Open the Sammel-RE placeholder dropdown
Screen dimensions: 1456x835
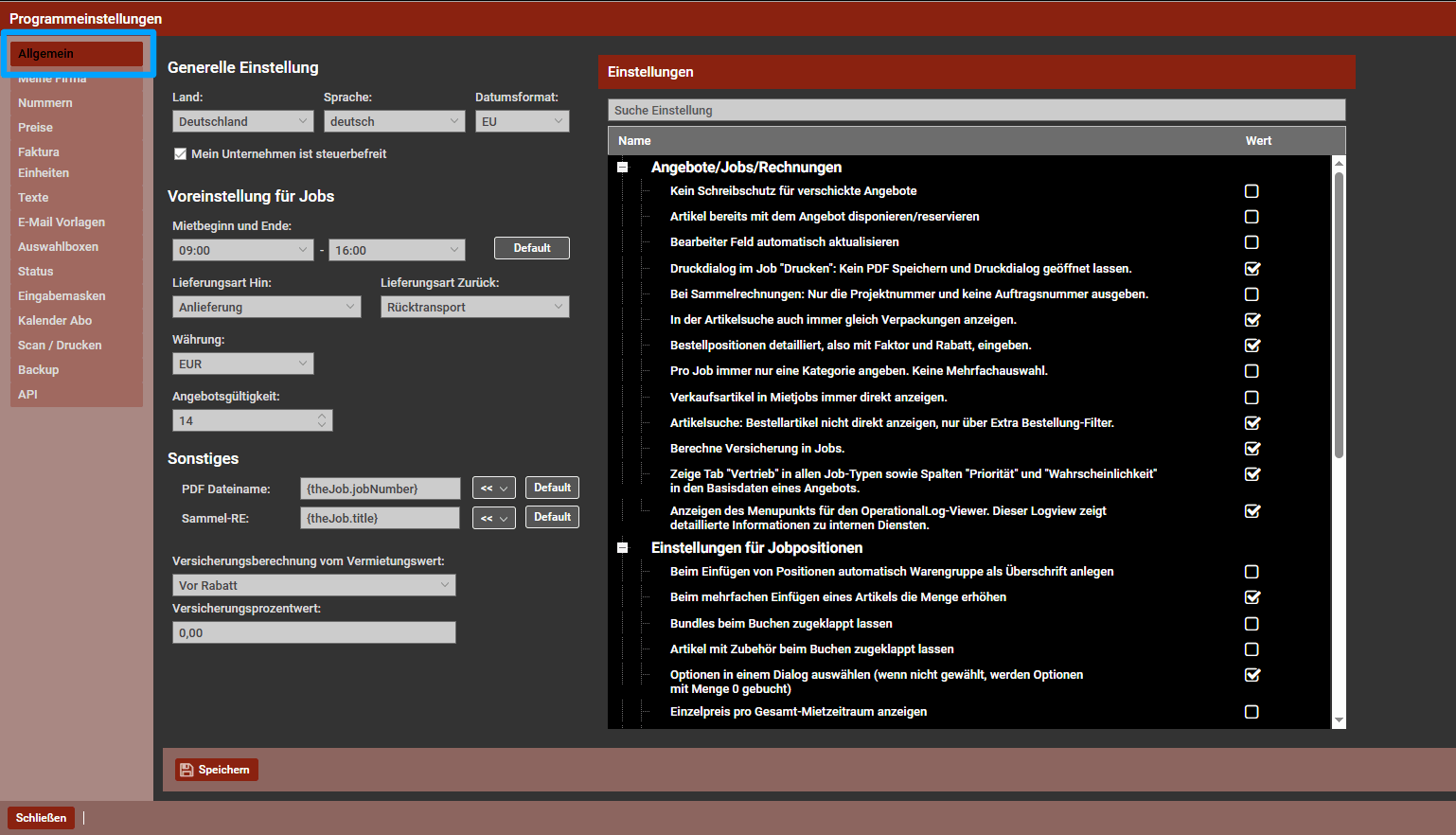(x=493, y=518)
